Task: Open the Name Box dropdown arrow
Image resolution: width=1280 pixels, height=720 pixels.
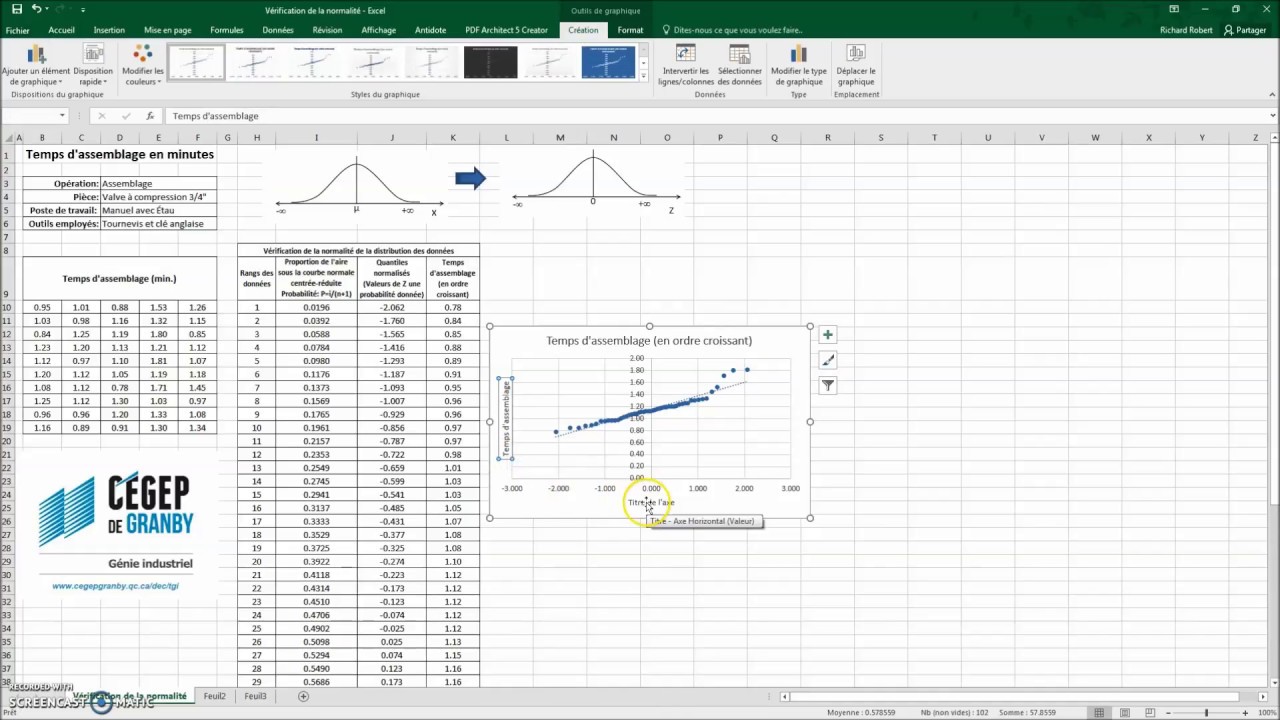Action: (62, 116)
